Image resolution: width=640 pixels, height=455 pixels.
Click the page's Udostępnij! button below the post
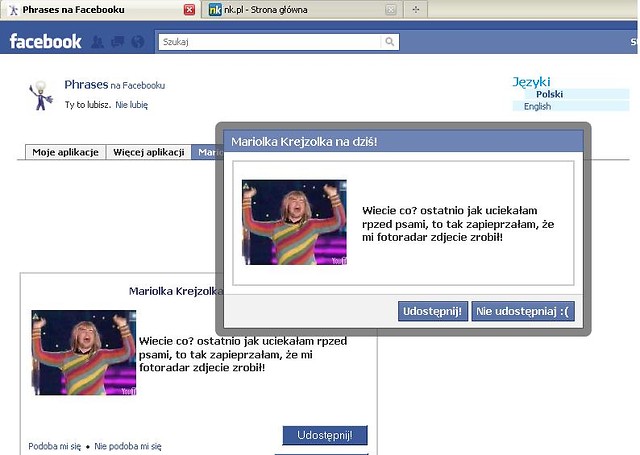pos(325,435)
